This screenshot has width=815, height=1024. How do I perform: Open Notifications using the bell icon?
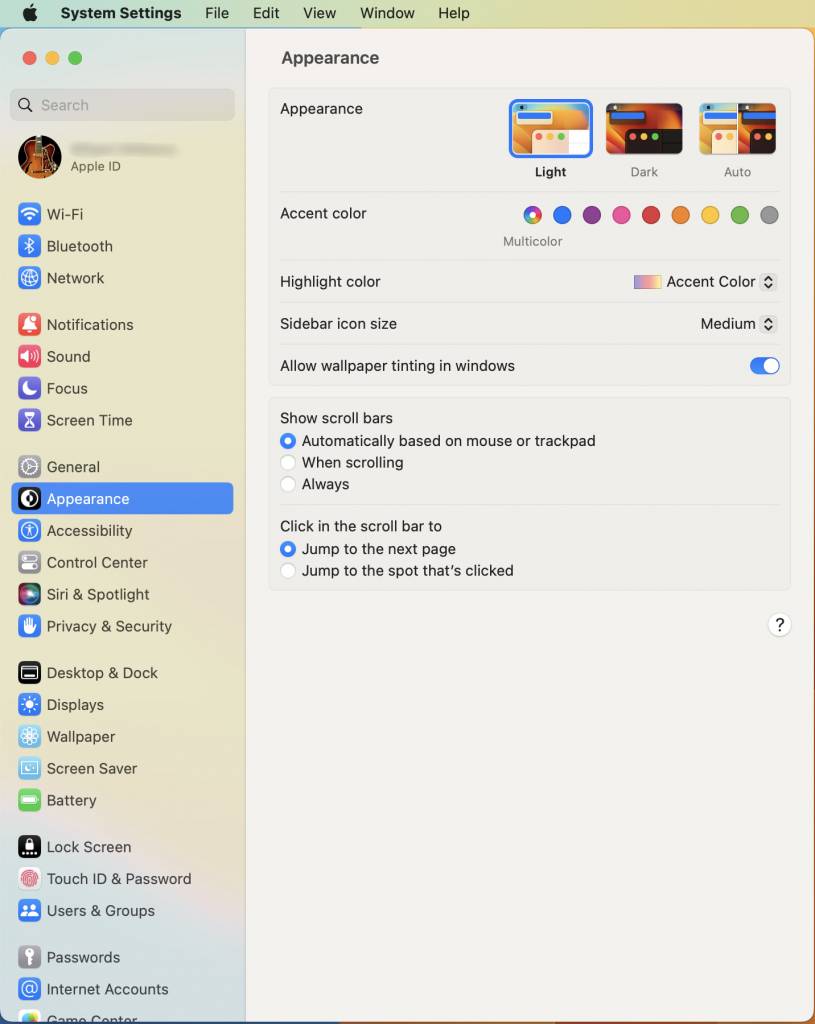[29, 324]
